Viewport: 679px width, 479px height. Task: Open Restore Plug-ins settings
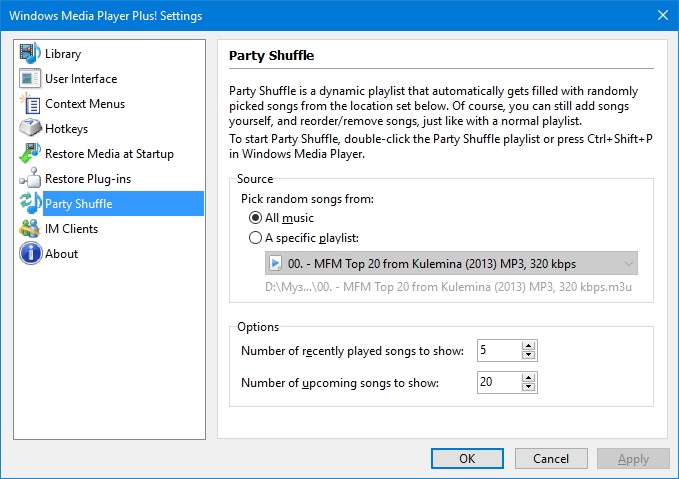coord(88,179)
